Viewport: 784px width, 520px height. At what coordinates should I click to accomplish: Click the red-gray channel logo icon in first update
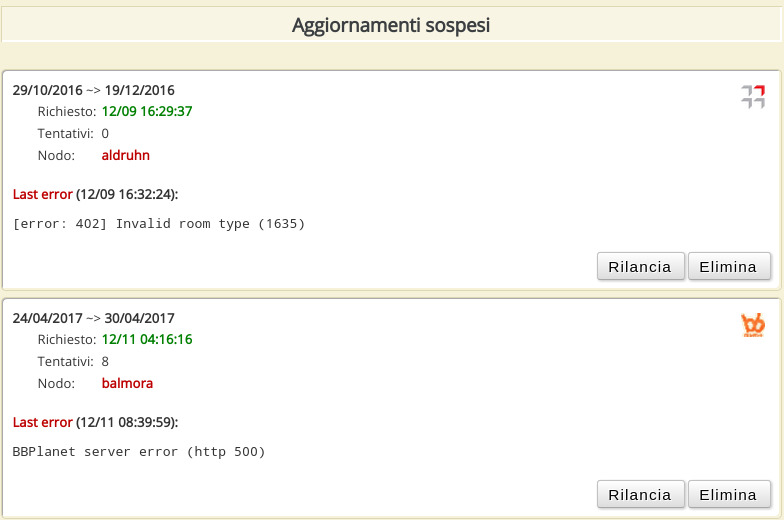click(753, 96)
